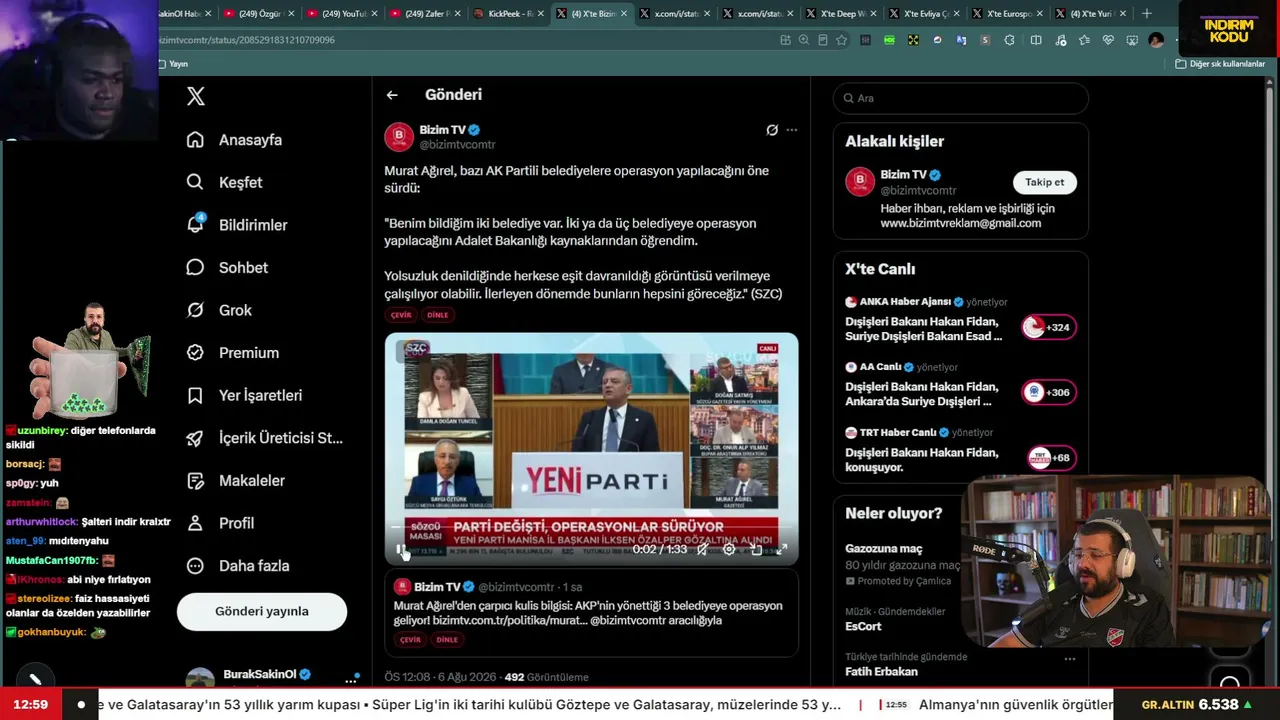Open BurakSakinOl account menu dots
The width and height of the screenshot is (1280, 720).
(351, 680)
